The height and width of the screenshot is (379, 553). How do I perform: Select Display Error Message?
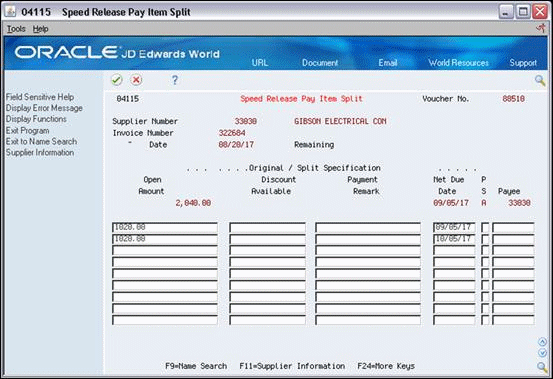44,108
